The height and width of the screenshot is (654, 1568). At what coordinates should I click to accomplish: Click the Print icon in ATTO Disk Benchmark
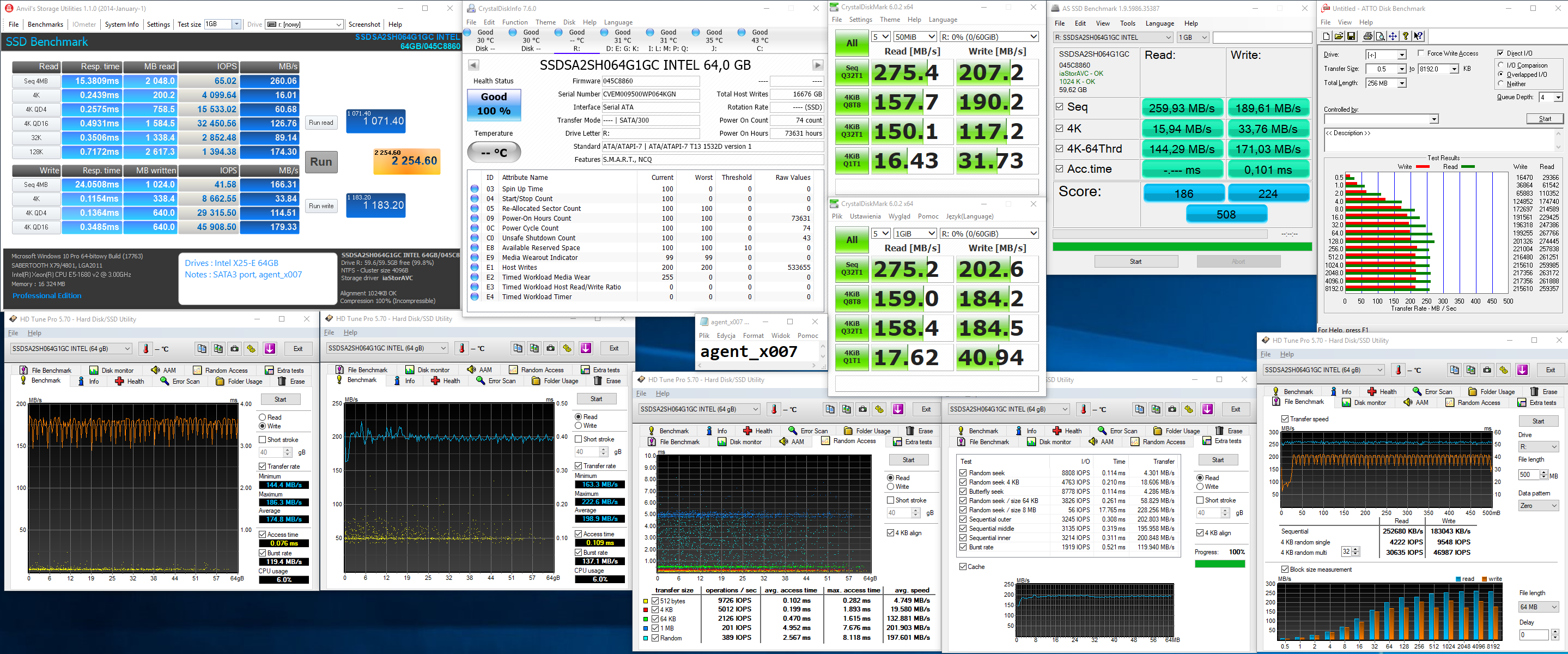tap(1368, 37)
